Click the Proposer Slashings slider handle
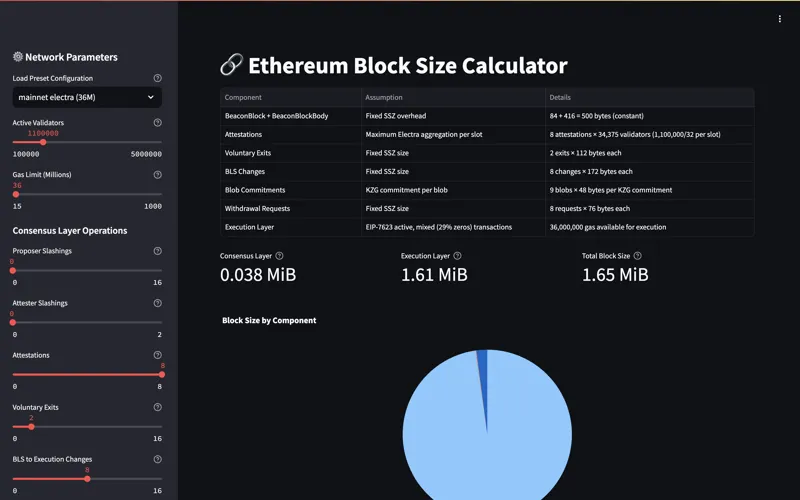The image size is (800, 500). click(x=13, y=271)
